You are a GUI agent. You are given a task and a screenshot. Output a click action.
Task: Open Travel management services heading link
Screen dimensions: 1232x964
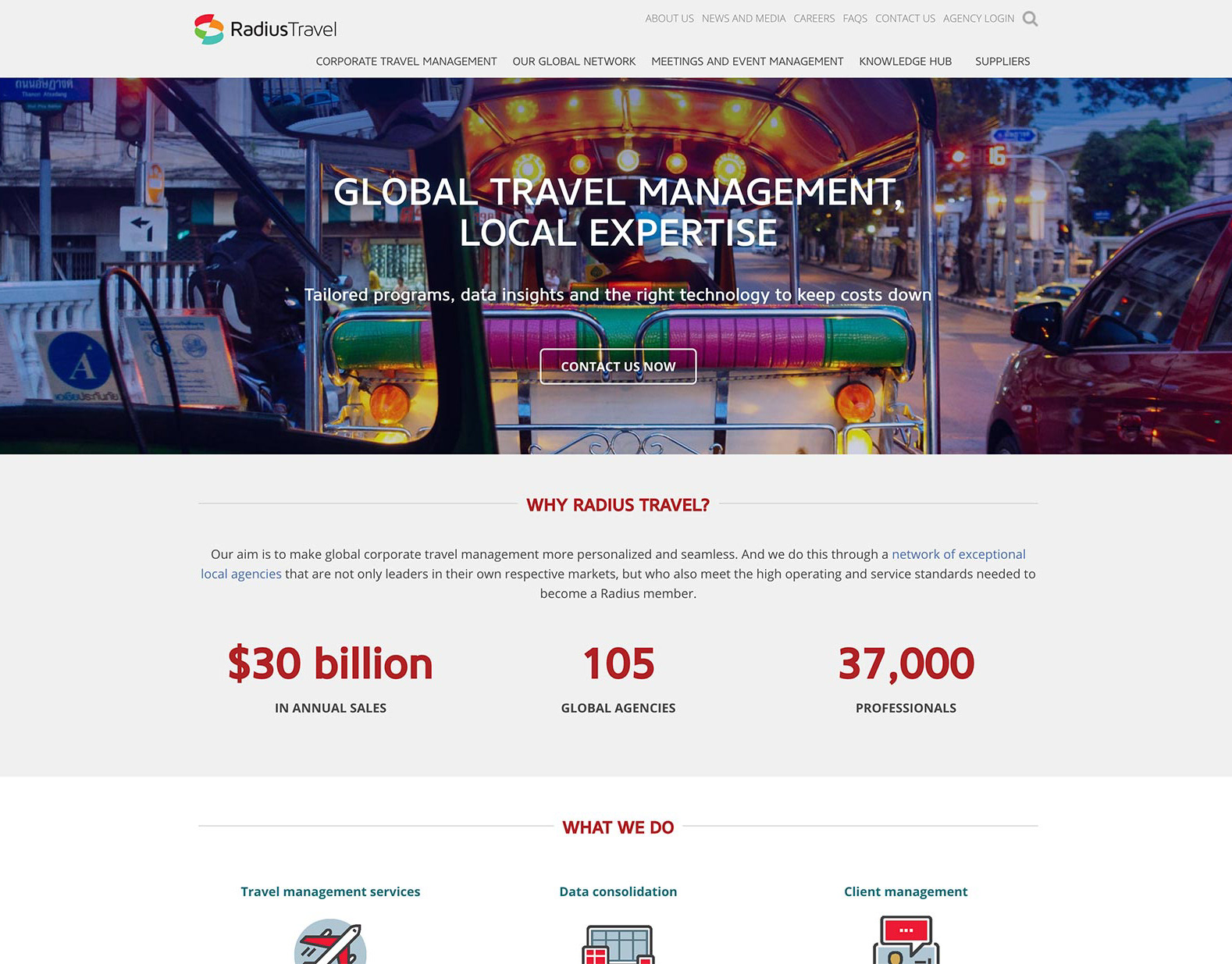[x=330, y=891]
